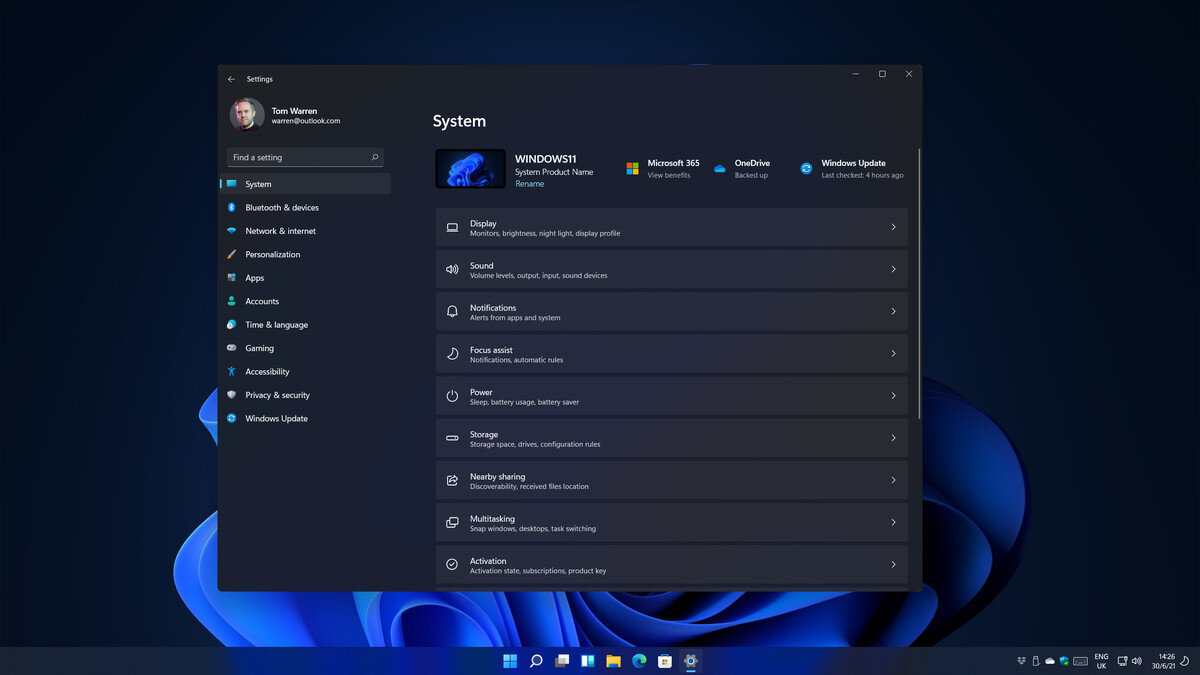
Task: Click the vertical scrollbar in the System pane
Action: point(919,283)
